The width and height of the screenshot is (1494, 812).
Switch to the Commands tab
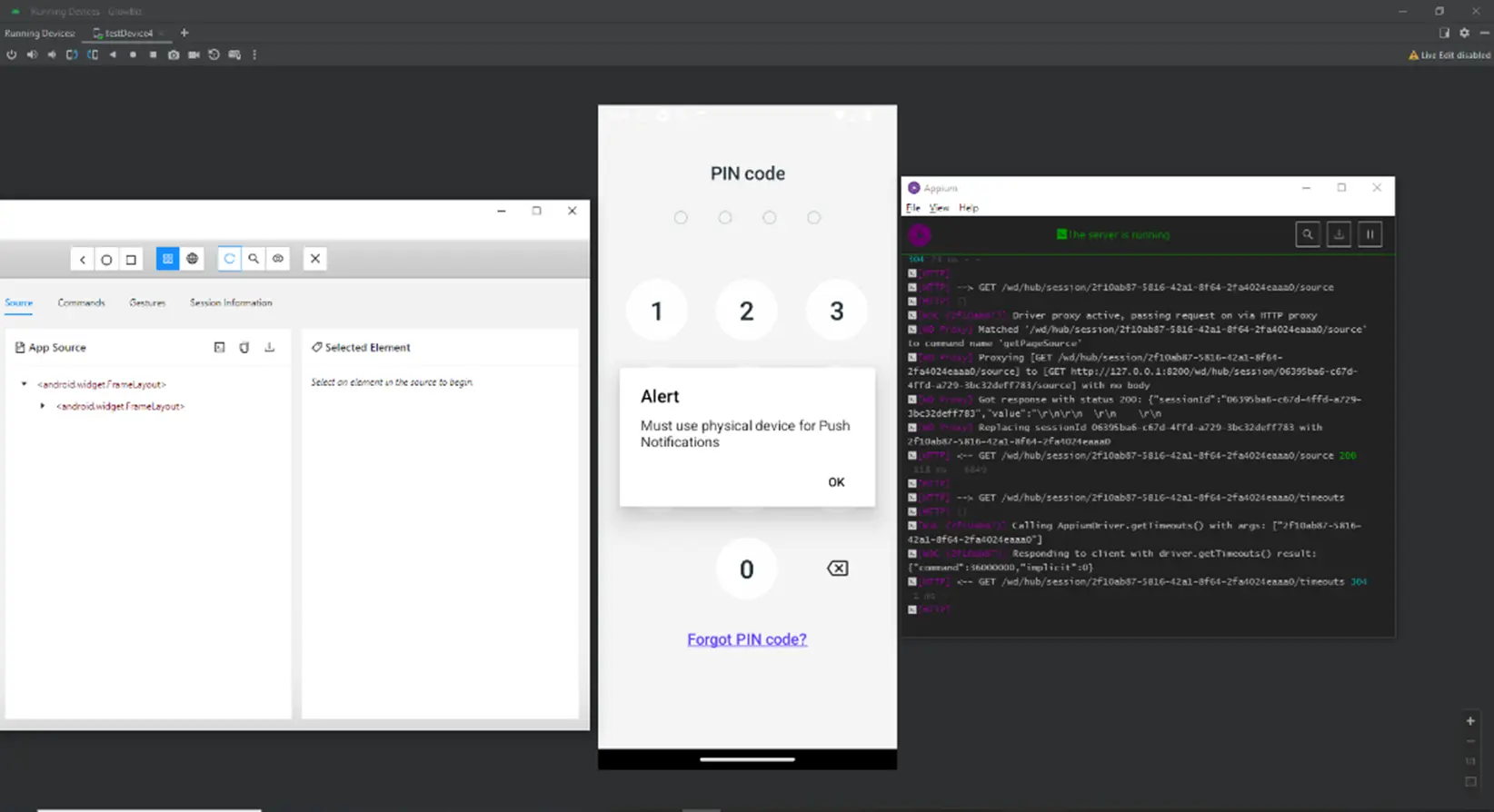[x=81, y=302]
